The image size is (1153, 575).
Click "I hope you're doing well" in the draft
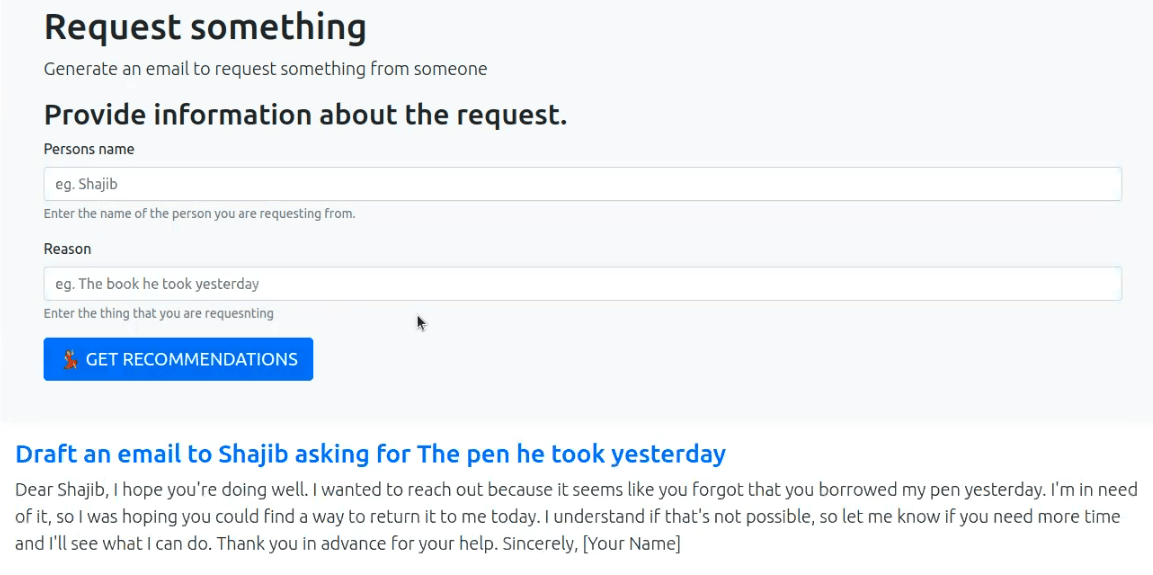tap(194, 490)
